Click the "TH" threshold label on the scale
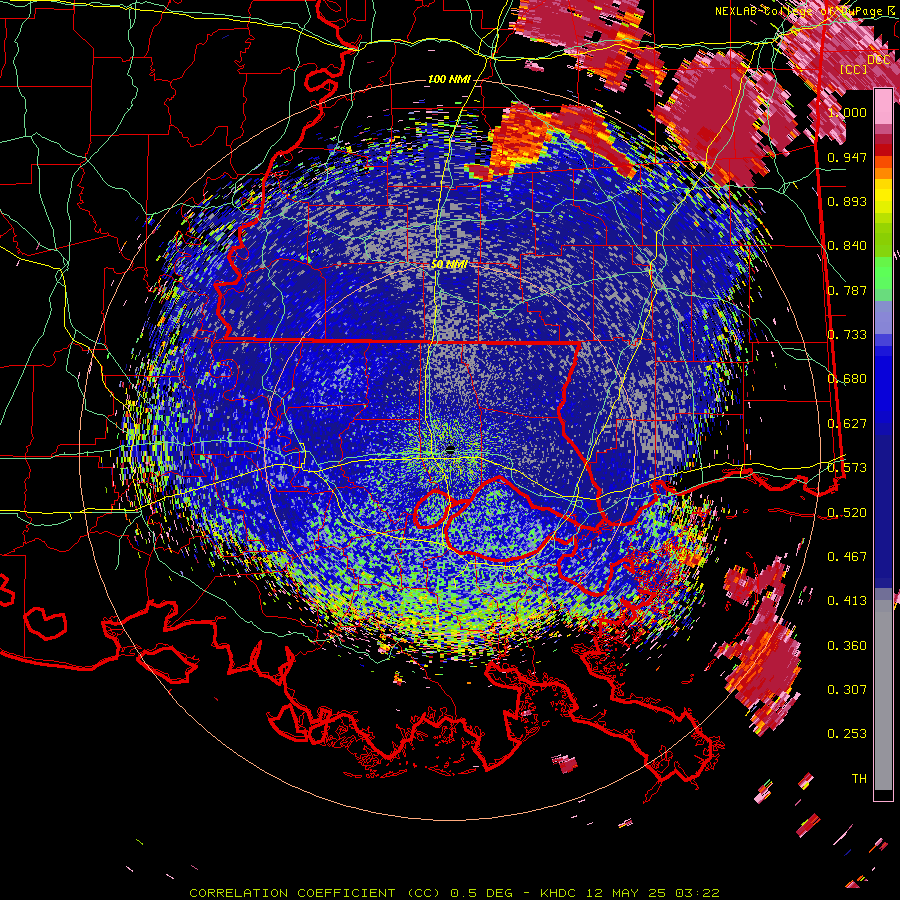The image size is (900, 900). (859, 779)
